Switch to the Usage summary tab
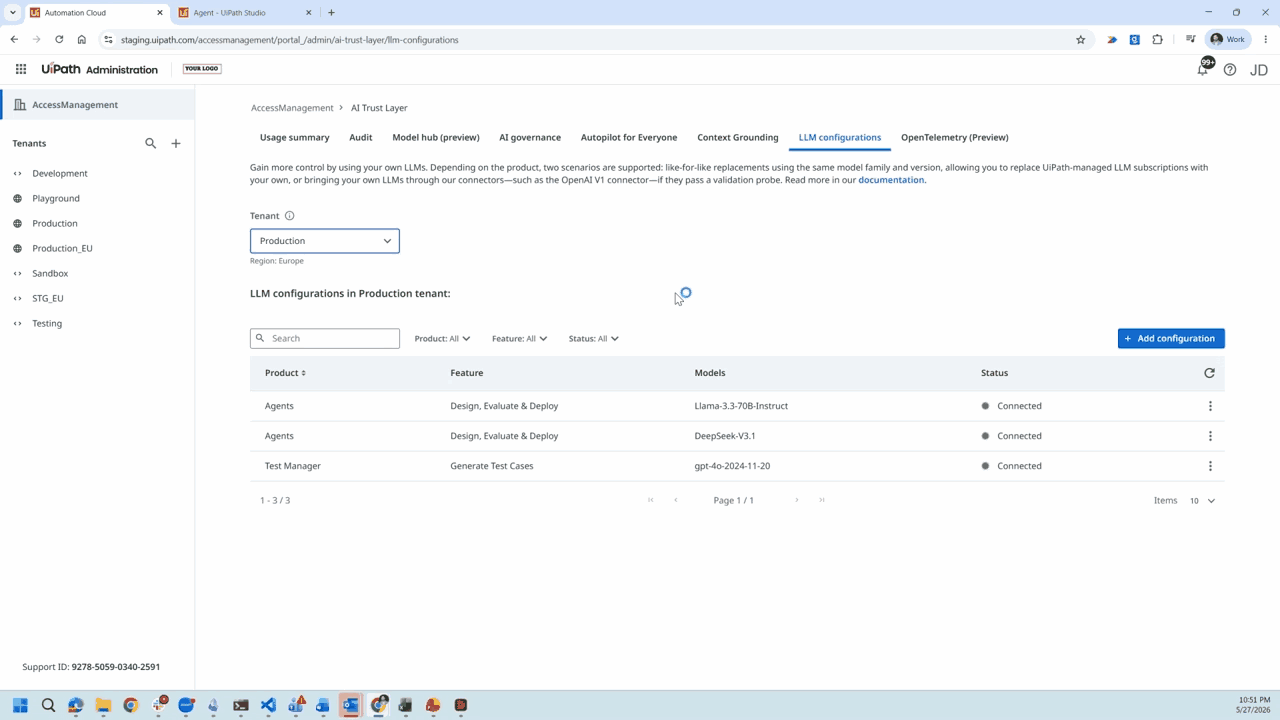The height and width of the screenshot is (720, 1280). click(x=294, y=138)
